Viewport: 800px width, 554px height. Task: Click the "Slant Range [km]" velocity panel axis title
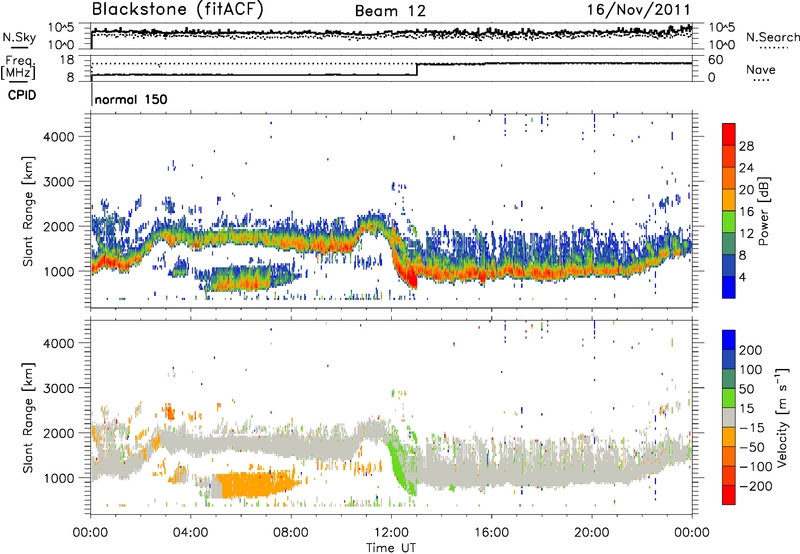(x=29, y=417)
